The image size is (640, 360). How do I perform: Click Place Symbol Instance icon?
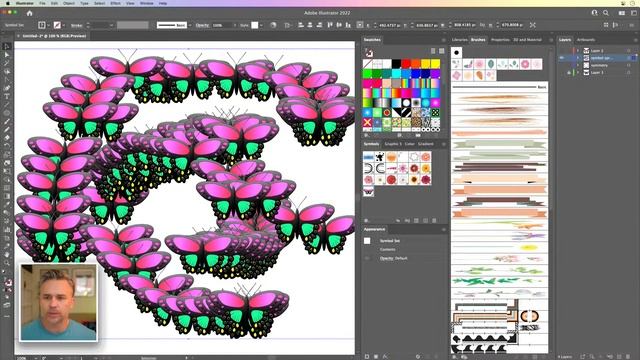click(398, 220)
